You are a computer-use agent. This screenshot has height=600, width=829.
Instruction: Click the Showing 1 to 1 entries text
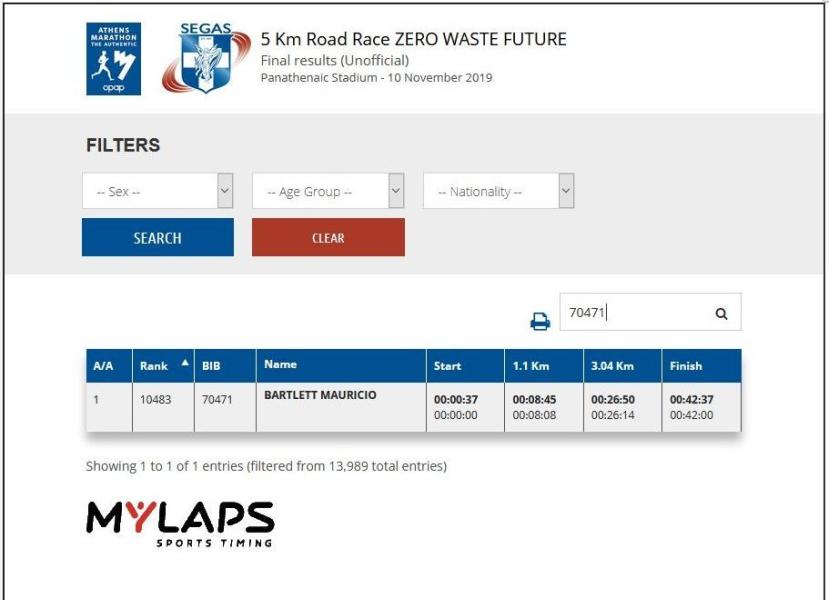(266, 466)
